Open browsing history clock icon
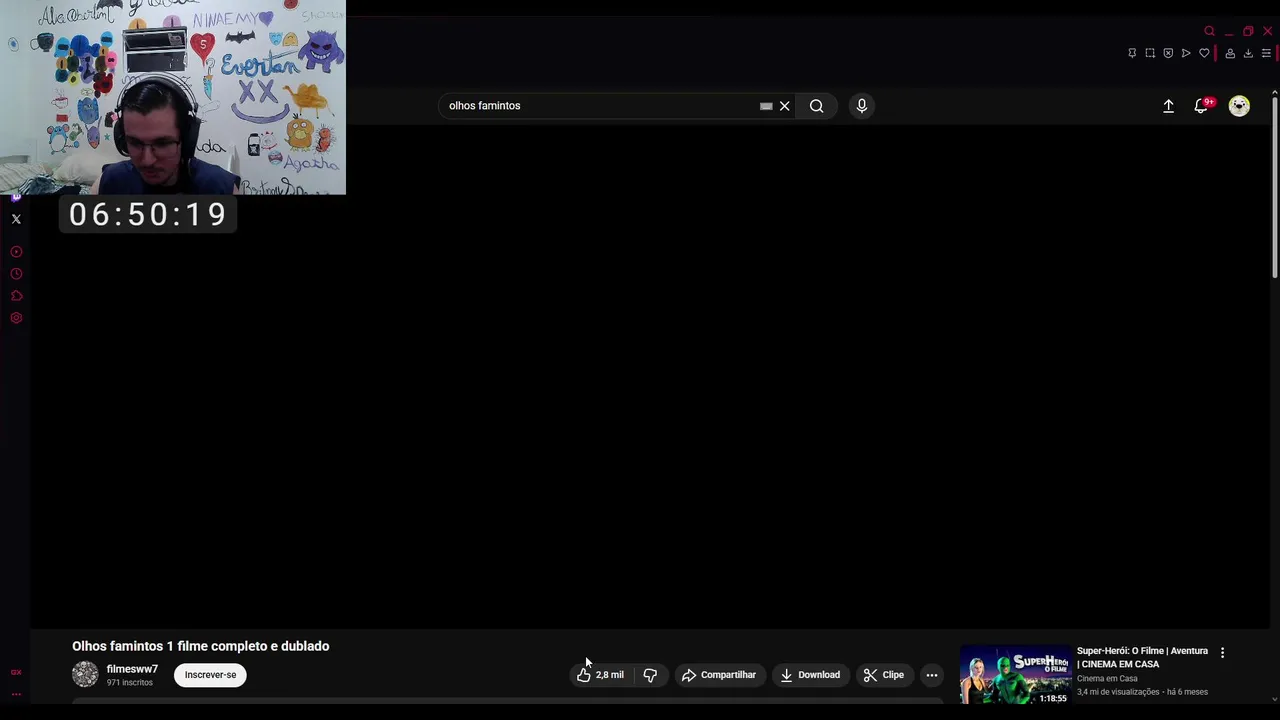This screenshot has height=720, width=1280. pyautogui.click(x=16, y=274)
